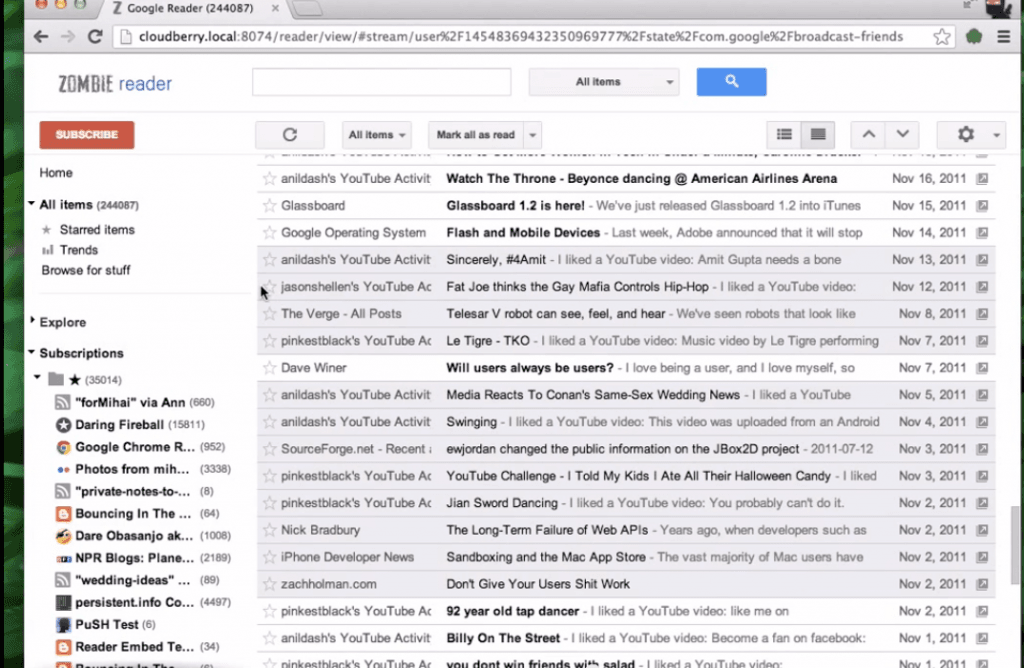This screenshot has height=668, width=1024.
Task: Open dropdown arrow next to settings gear
Action: 996,135
